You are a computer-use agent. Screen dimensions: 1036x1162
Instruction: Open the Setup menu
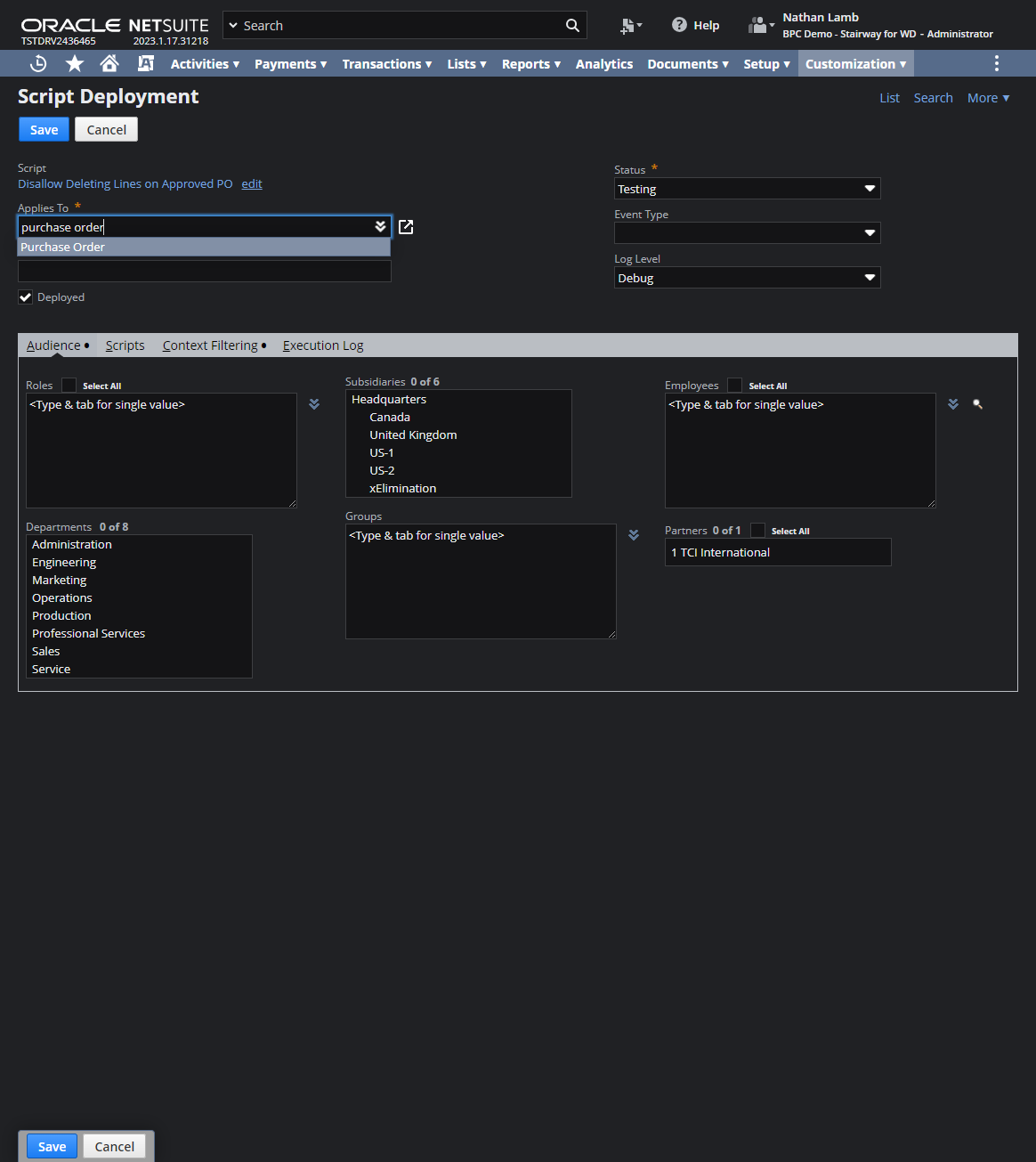[x=767, y=63]
